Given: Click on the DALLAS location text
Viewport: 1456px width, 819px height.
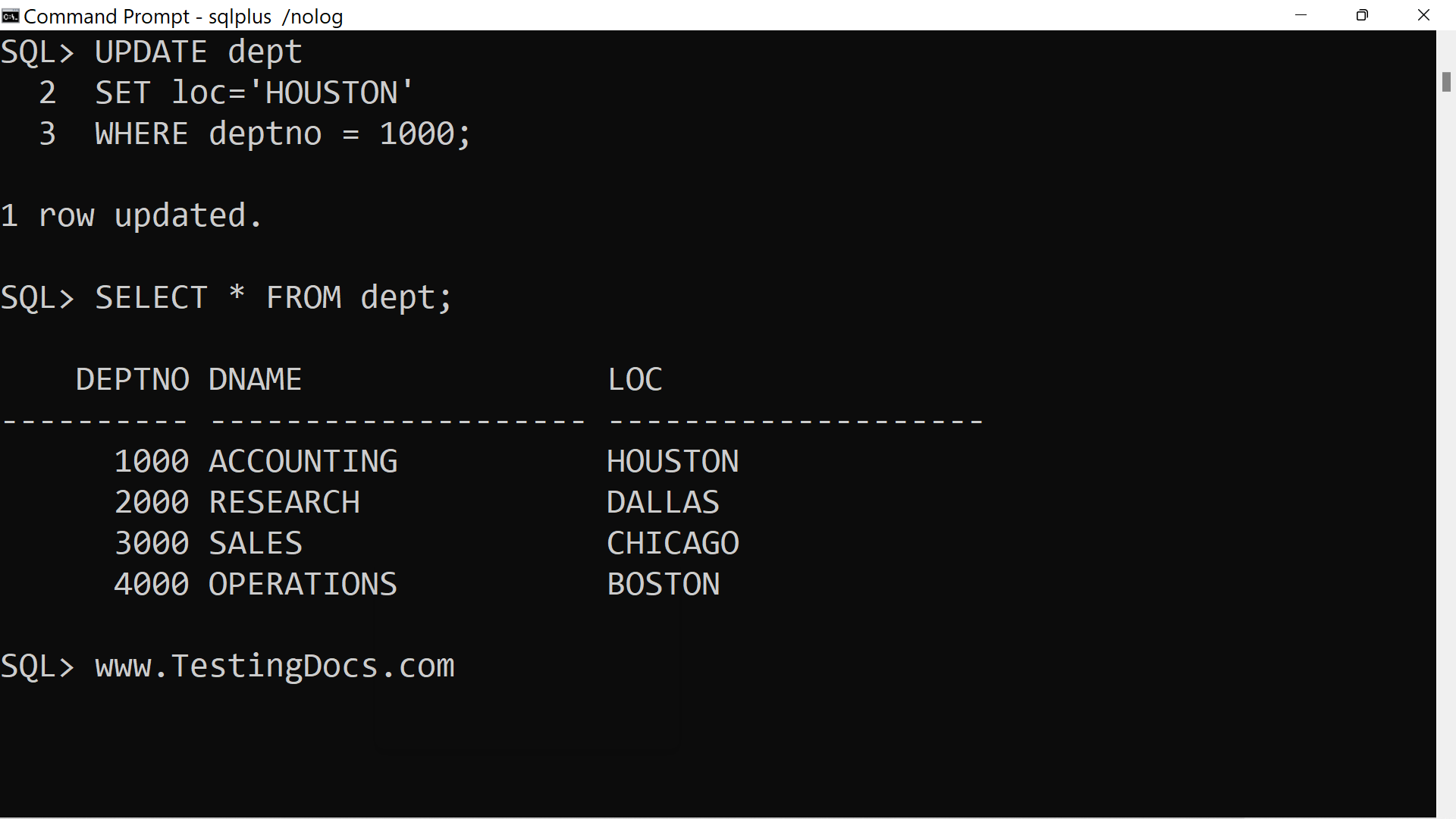Looking at the screenshot, I should tap(663, 502).
